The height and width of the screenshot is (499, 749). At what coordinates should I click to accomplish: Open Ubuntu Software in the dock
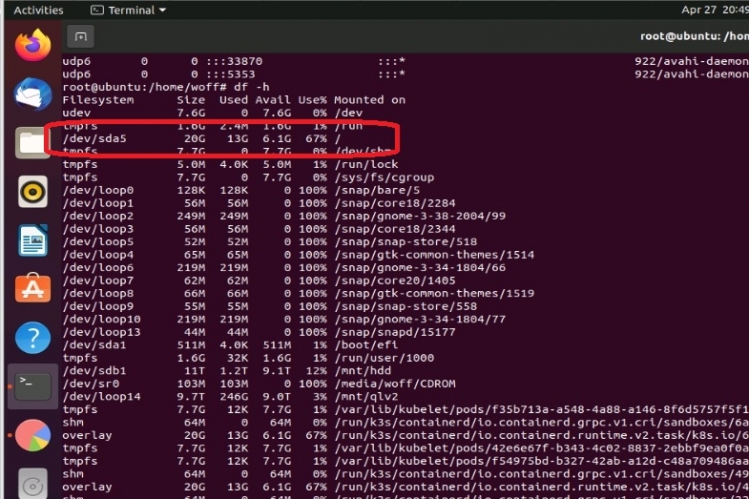coord(32,288)
